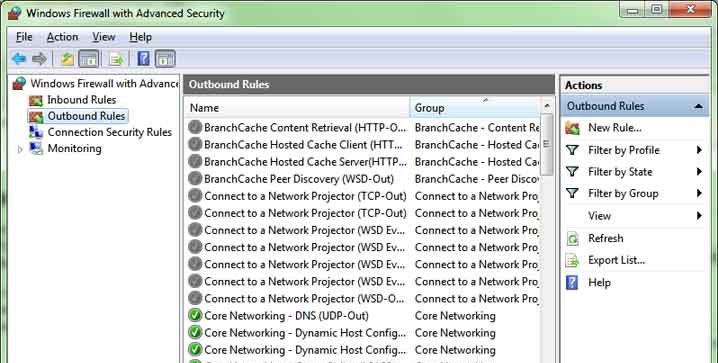Screen dimensions: 718x363
Task: Click the Forward arrow in the toolbar
Action: coord(39,59)
